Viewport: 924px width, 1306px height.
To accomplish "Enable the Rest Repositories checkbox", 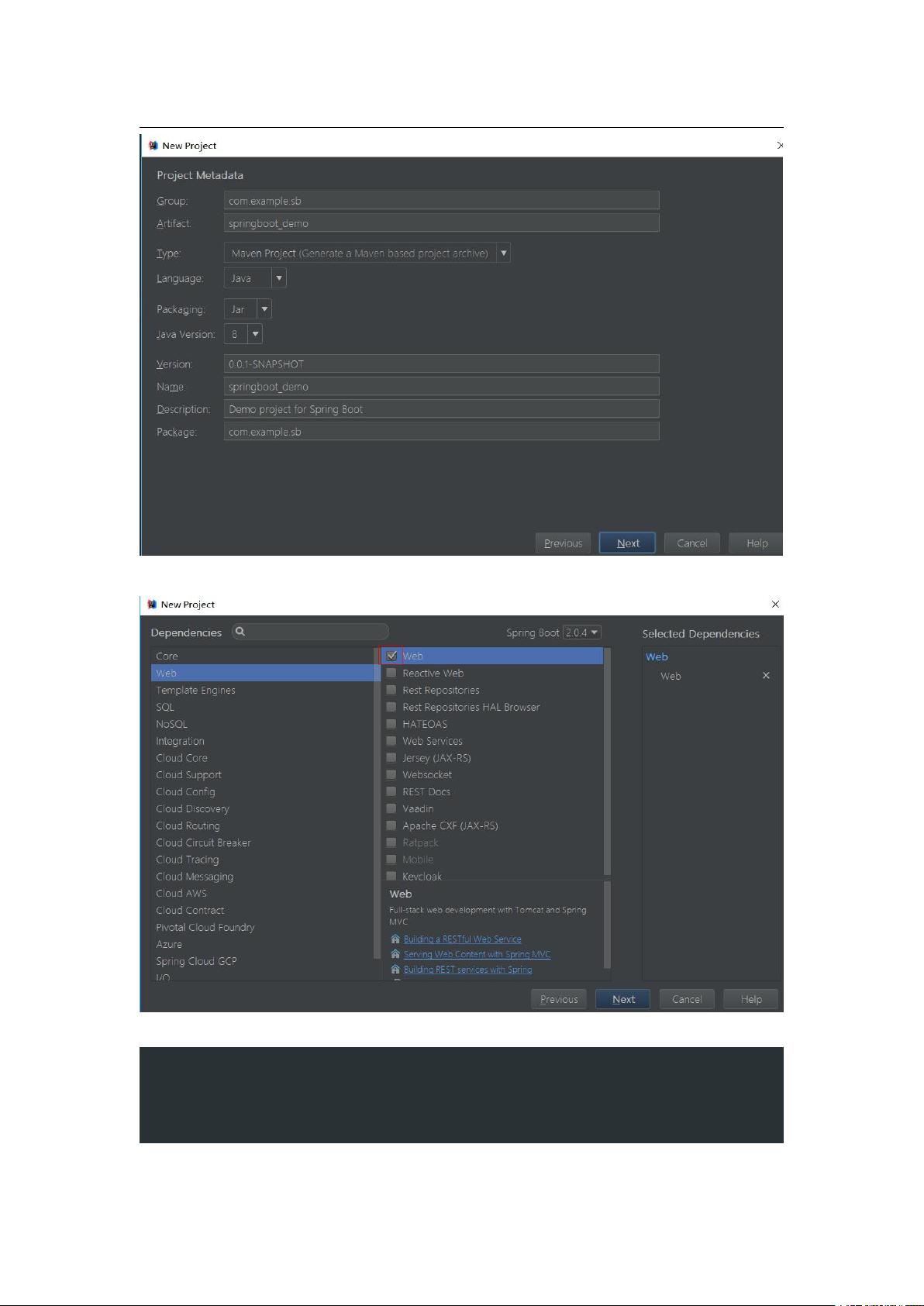I will pos(391,690).
